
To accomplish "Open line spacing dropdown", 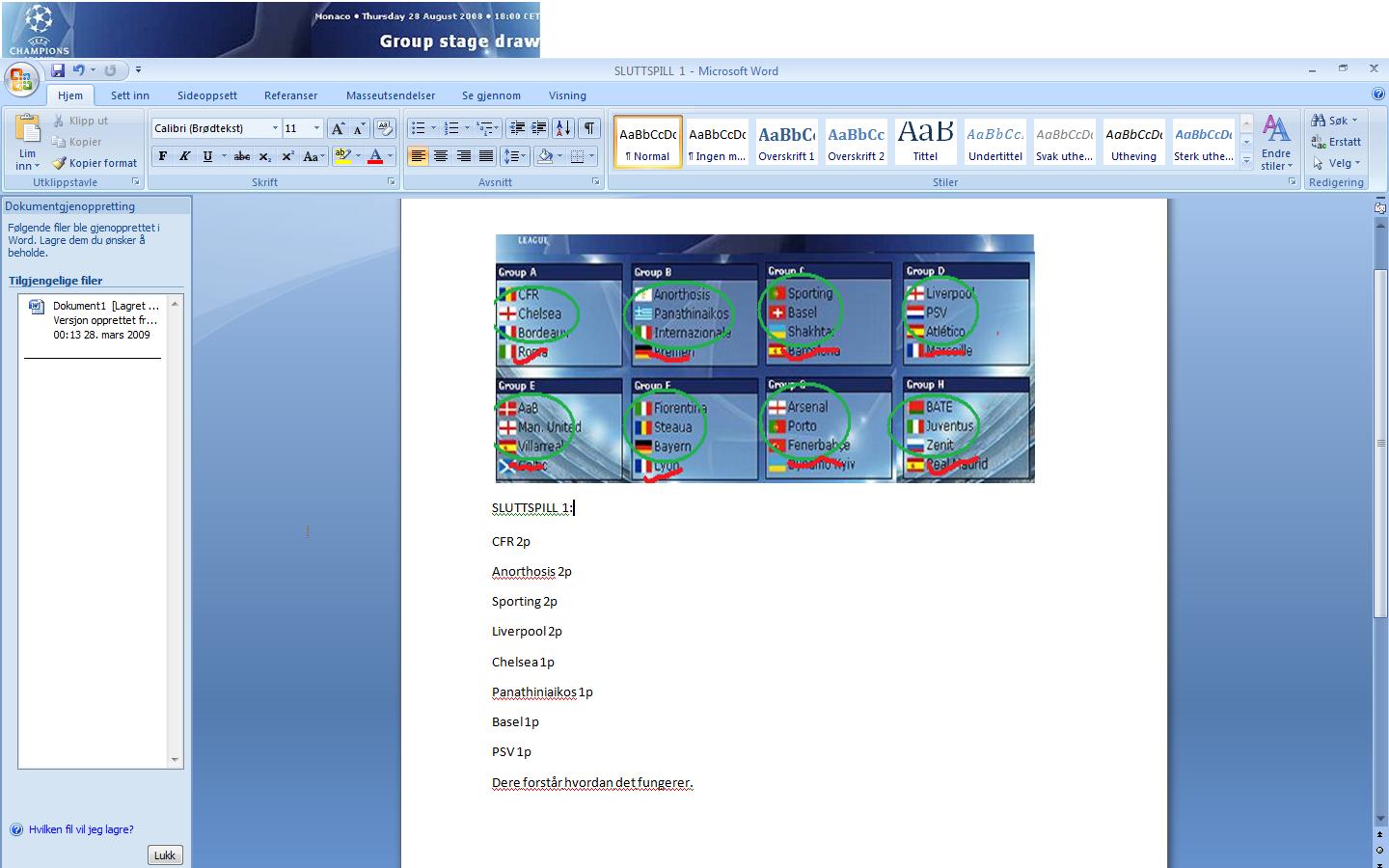I will (515, 156).
